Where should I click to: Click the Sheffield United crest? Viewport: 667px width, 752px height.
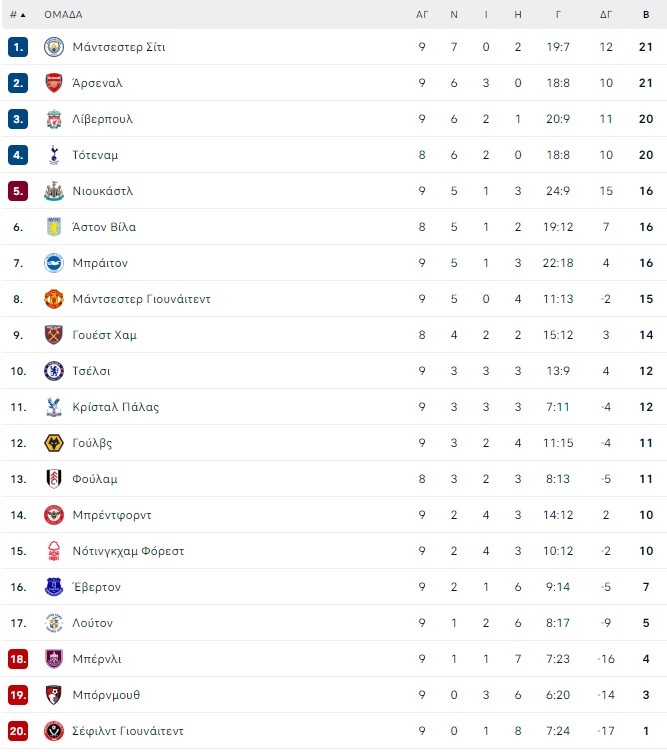(54, 731)
